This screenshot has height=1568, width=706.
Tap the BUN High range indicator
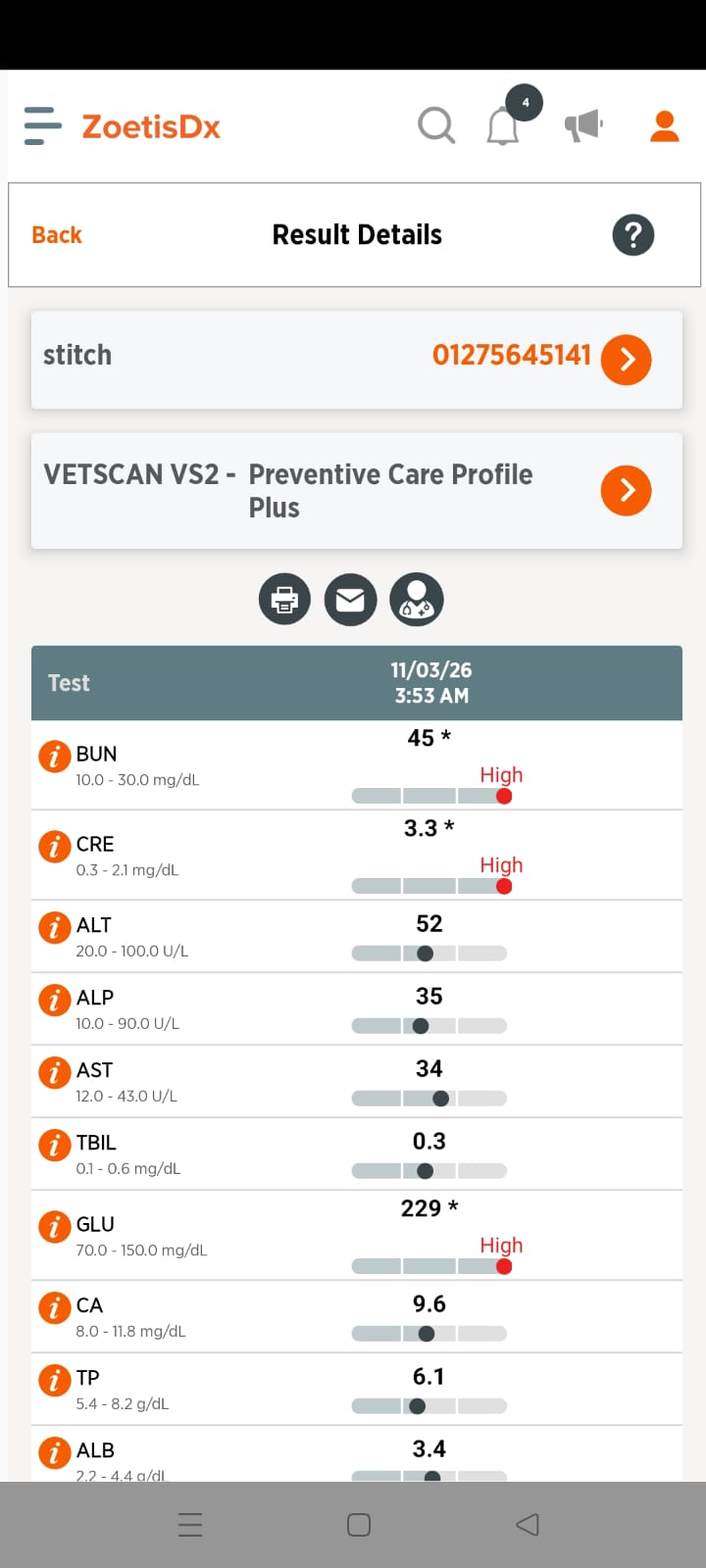tap(504, 796)
